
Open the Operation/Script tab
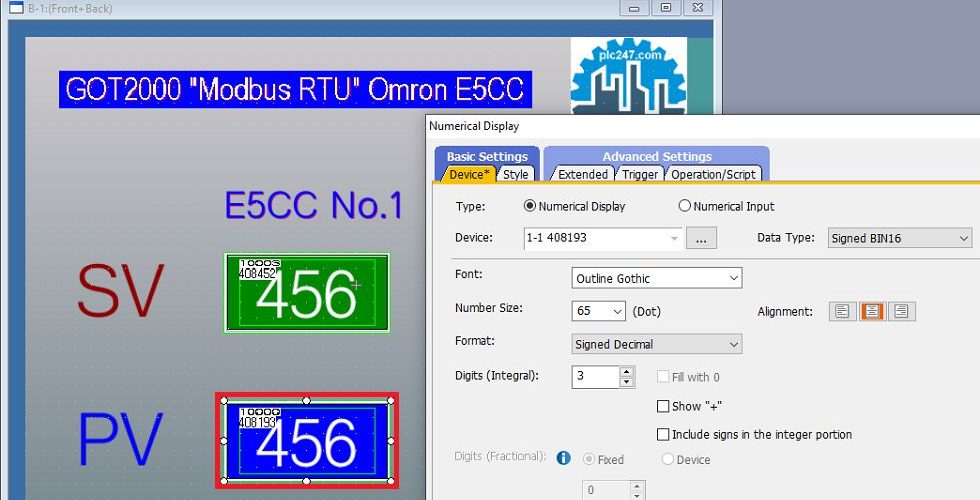tap(713, 174)
